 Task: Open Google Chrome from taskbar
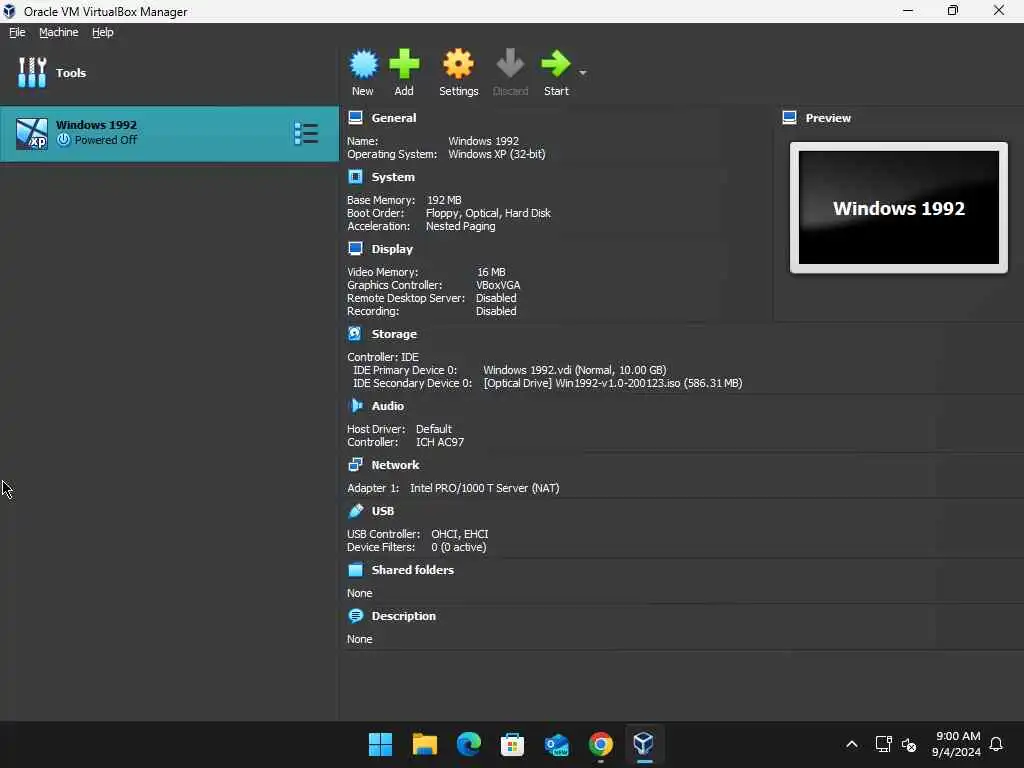pos(600,744)
